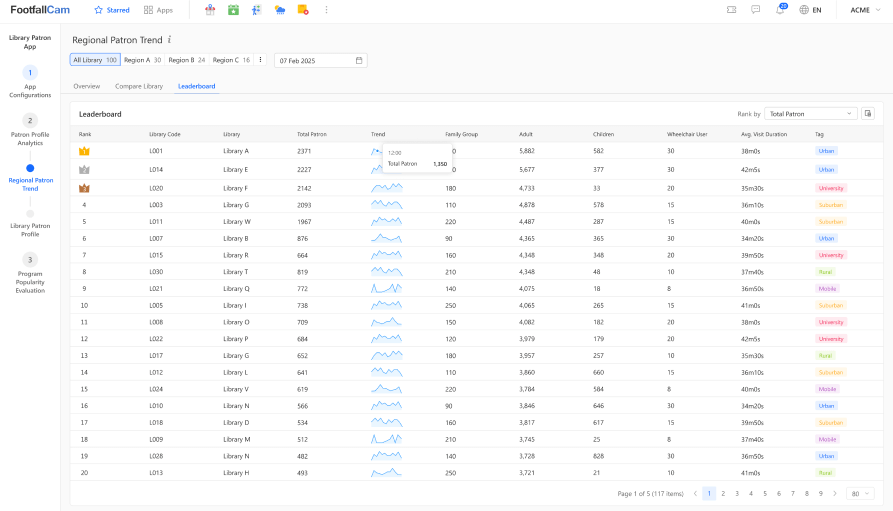The height and width of the screenshot is (511, 893).
Task: Open Library Patron Profile sidebar item
Action: pos(30,223)
